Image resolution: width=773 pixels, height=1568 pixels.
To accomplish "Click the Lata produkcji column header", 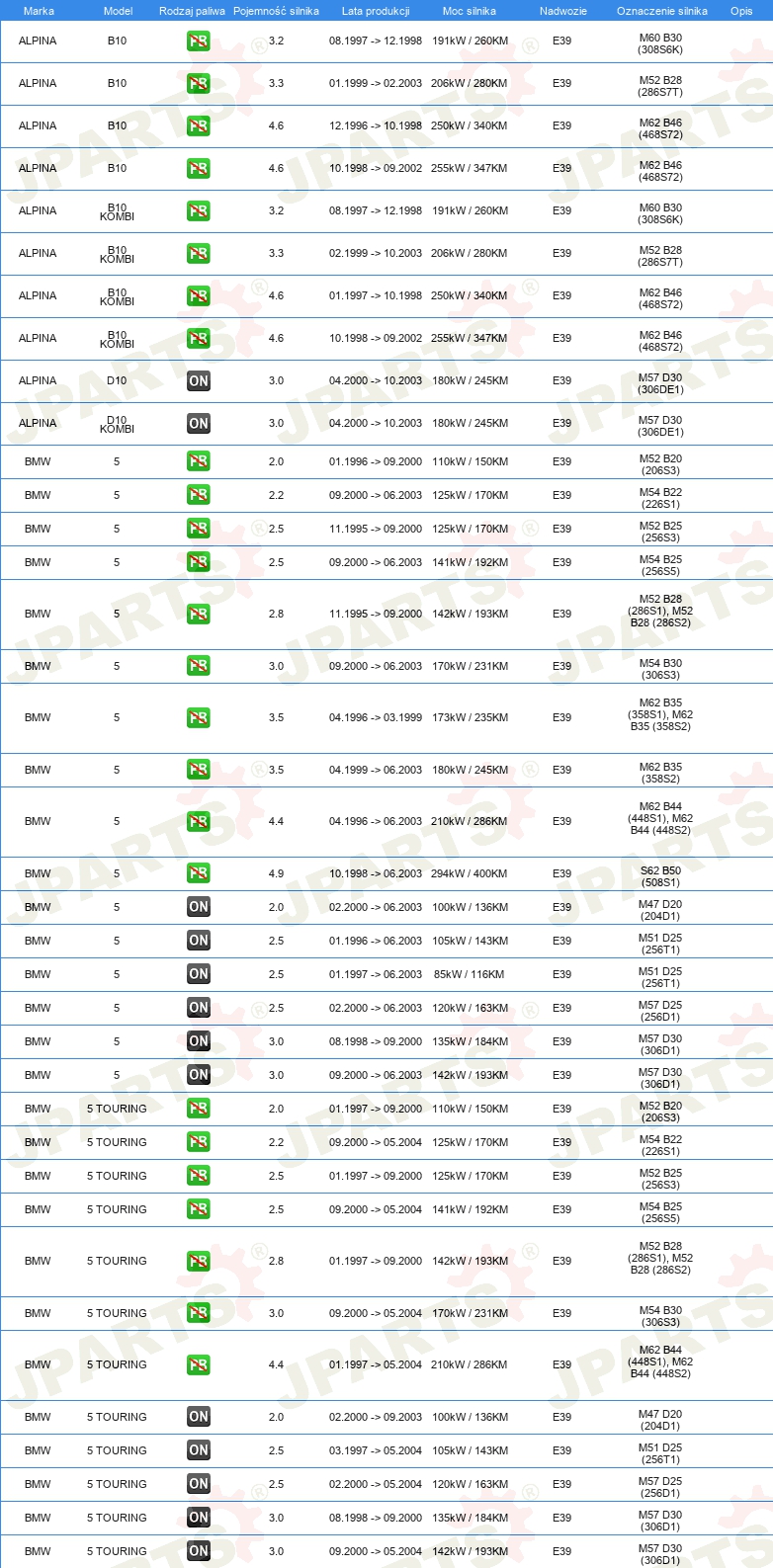I will [x=376, y=11].
